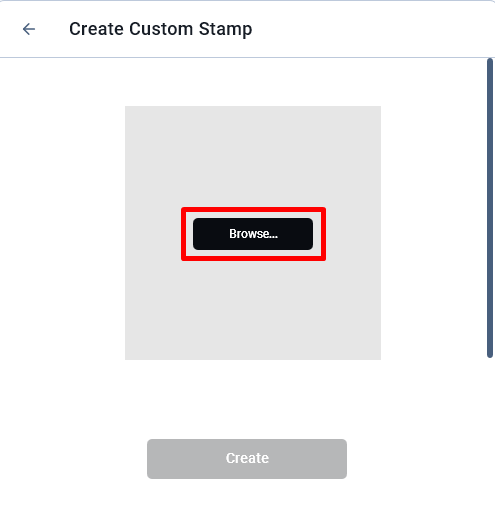
Task: Go back using the left arrow icon
Action: click(x=29, y=29)
